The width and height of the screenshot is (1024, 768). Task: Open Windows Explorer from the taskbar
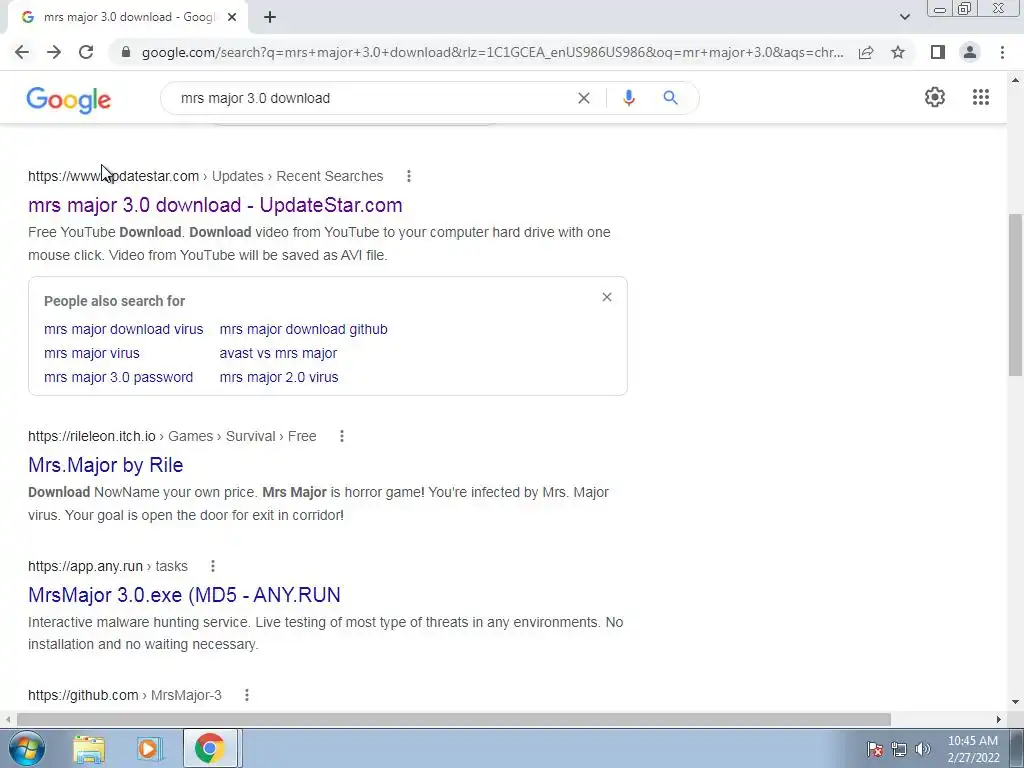(89, 748)
